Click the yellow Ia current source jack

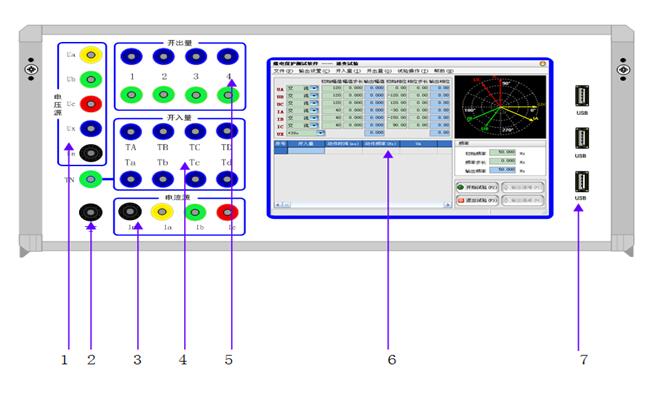(x=162, y=212)
